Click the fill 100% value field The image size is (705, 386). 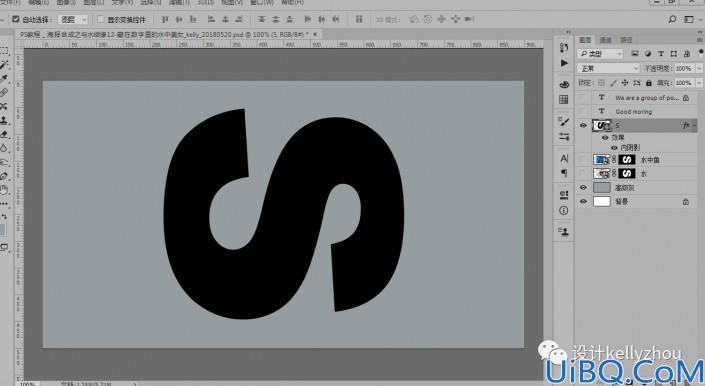(684, 83)
